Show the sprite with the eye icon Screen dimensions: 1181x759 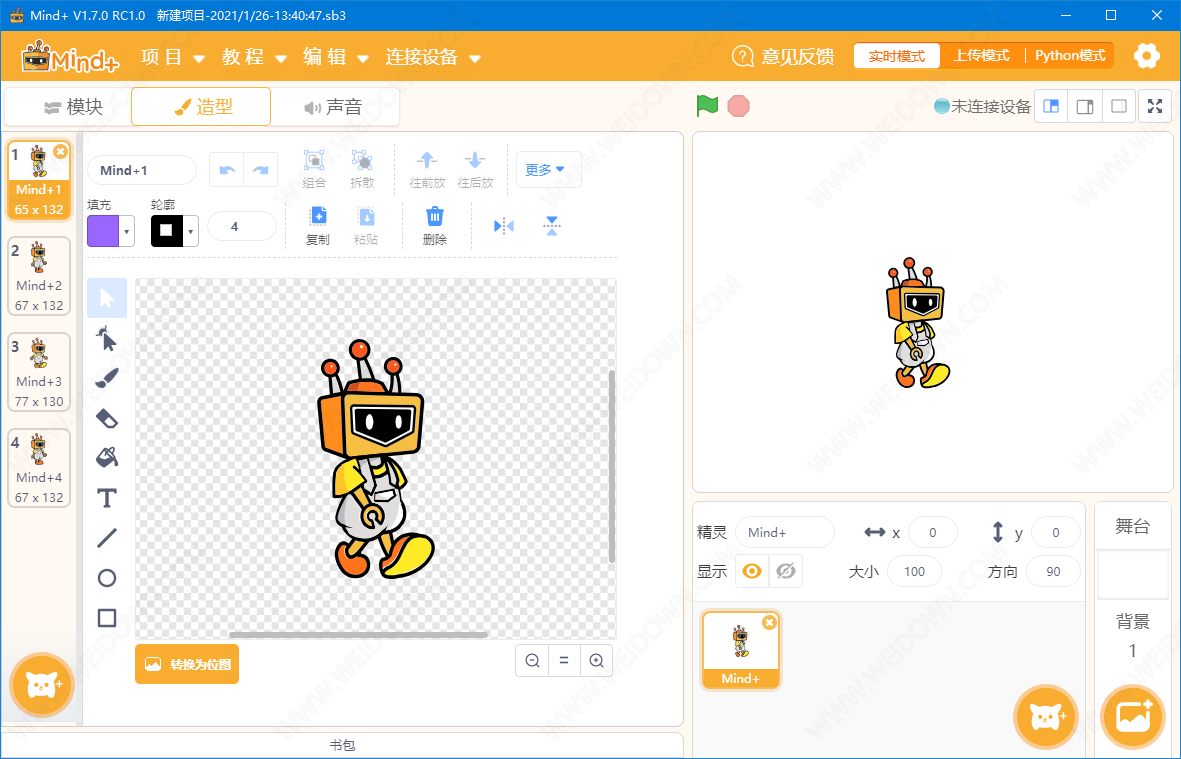click(x=752, y=571)
